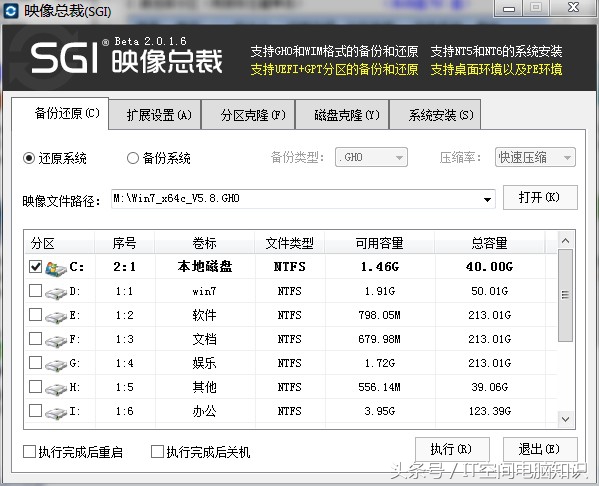Click the 679.98M free space cell
Viewport: 599px width, 486px height.
tap(379, 339)
